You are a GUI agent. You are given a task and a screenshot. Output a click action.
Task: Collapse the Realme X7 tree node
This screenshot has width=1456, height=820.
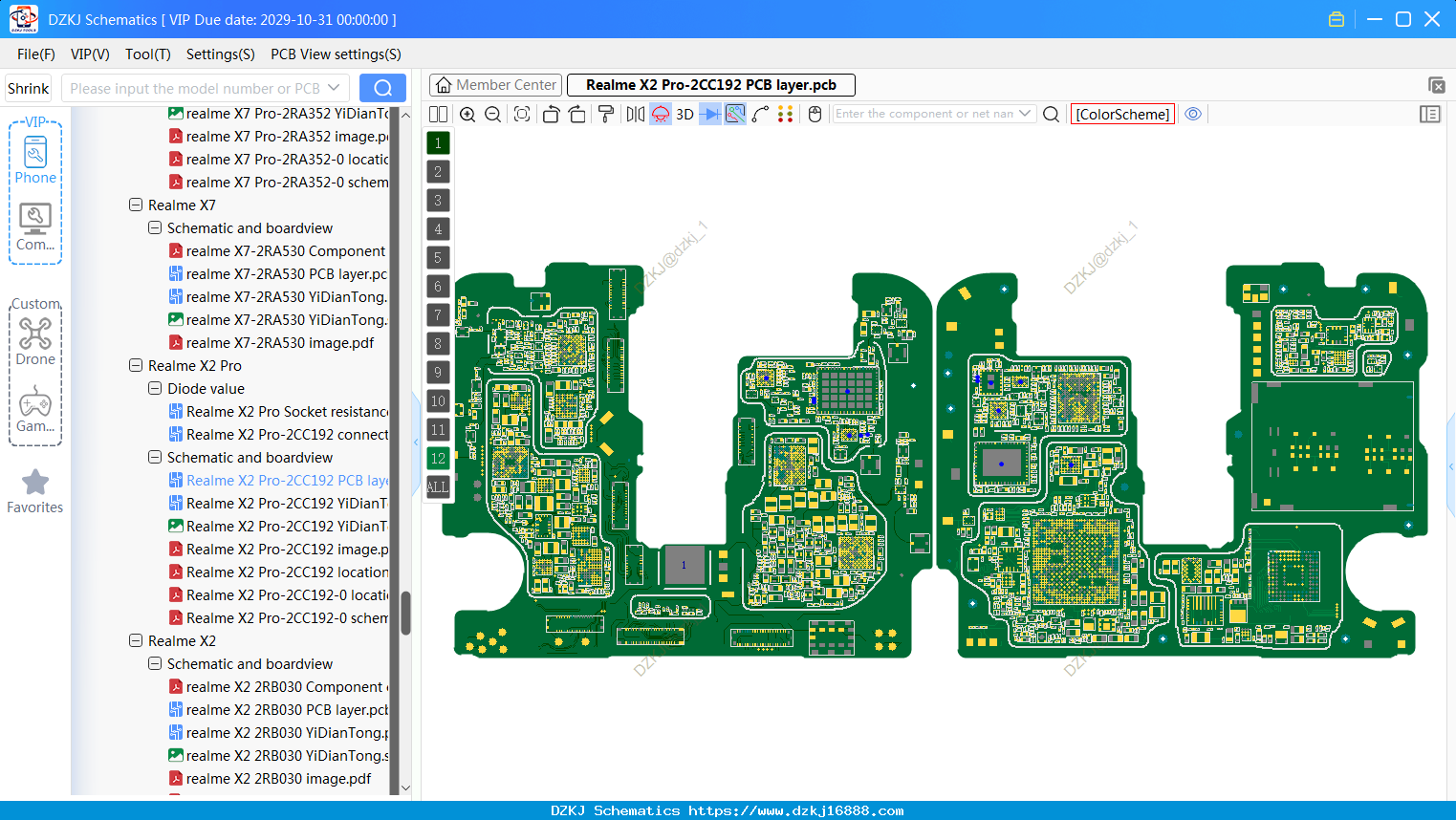pyautogui.click(x=136, y=205)
